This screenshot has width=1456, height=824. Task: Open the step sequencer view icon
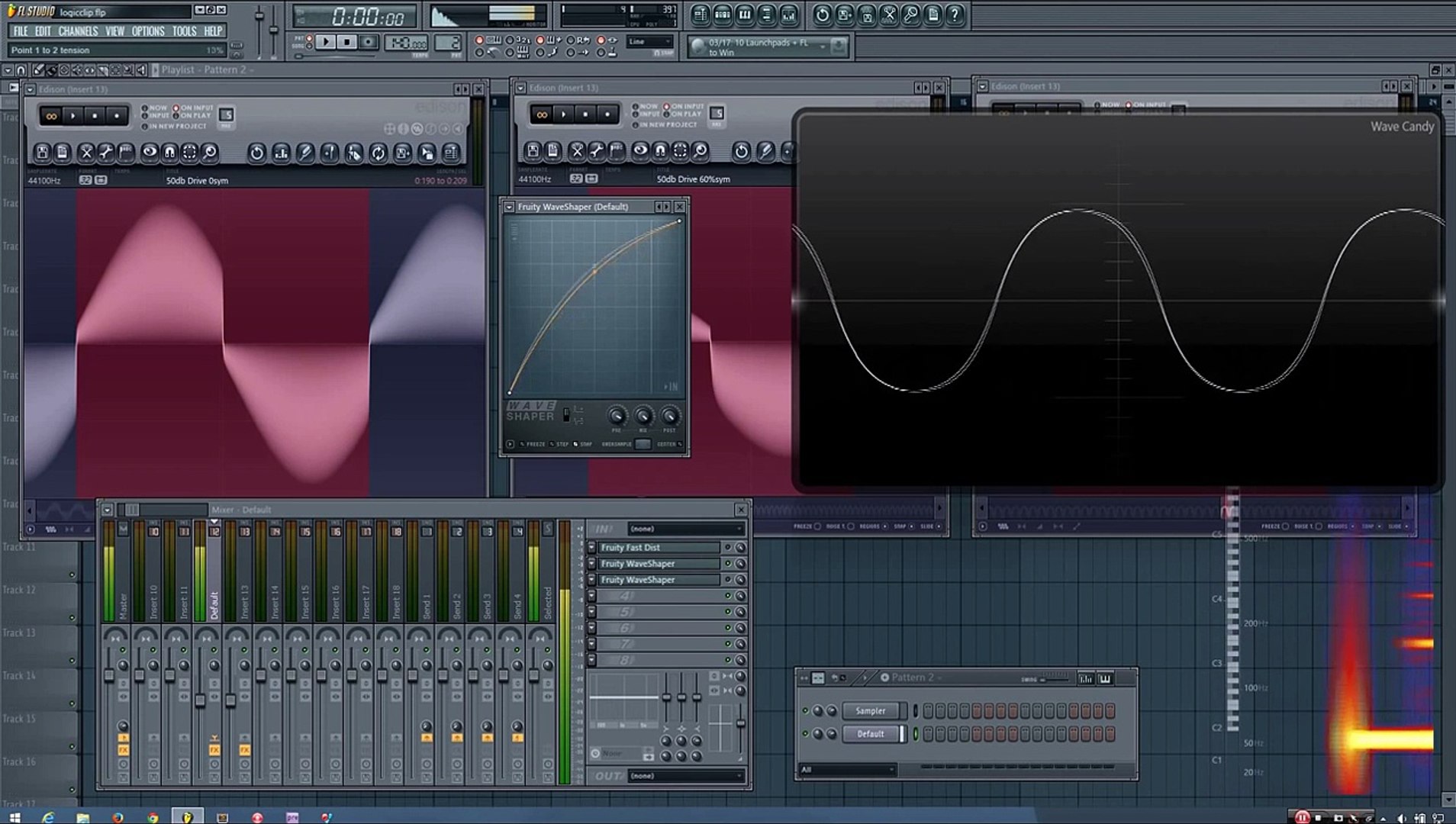[722, 14]
